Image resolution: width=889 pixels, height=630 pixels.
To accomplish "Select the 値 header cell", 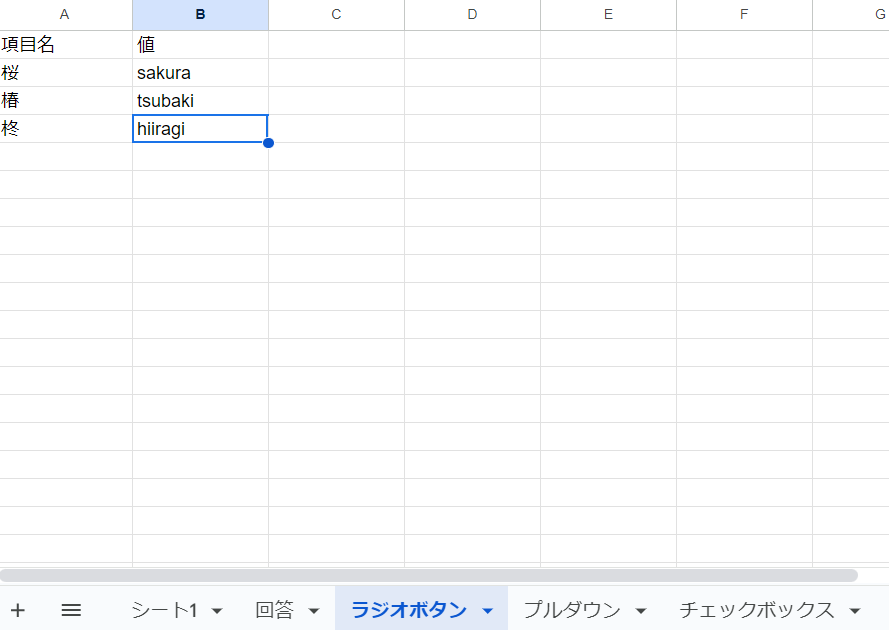I will point(200,44).
